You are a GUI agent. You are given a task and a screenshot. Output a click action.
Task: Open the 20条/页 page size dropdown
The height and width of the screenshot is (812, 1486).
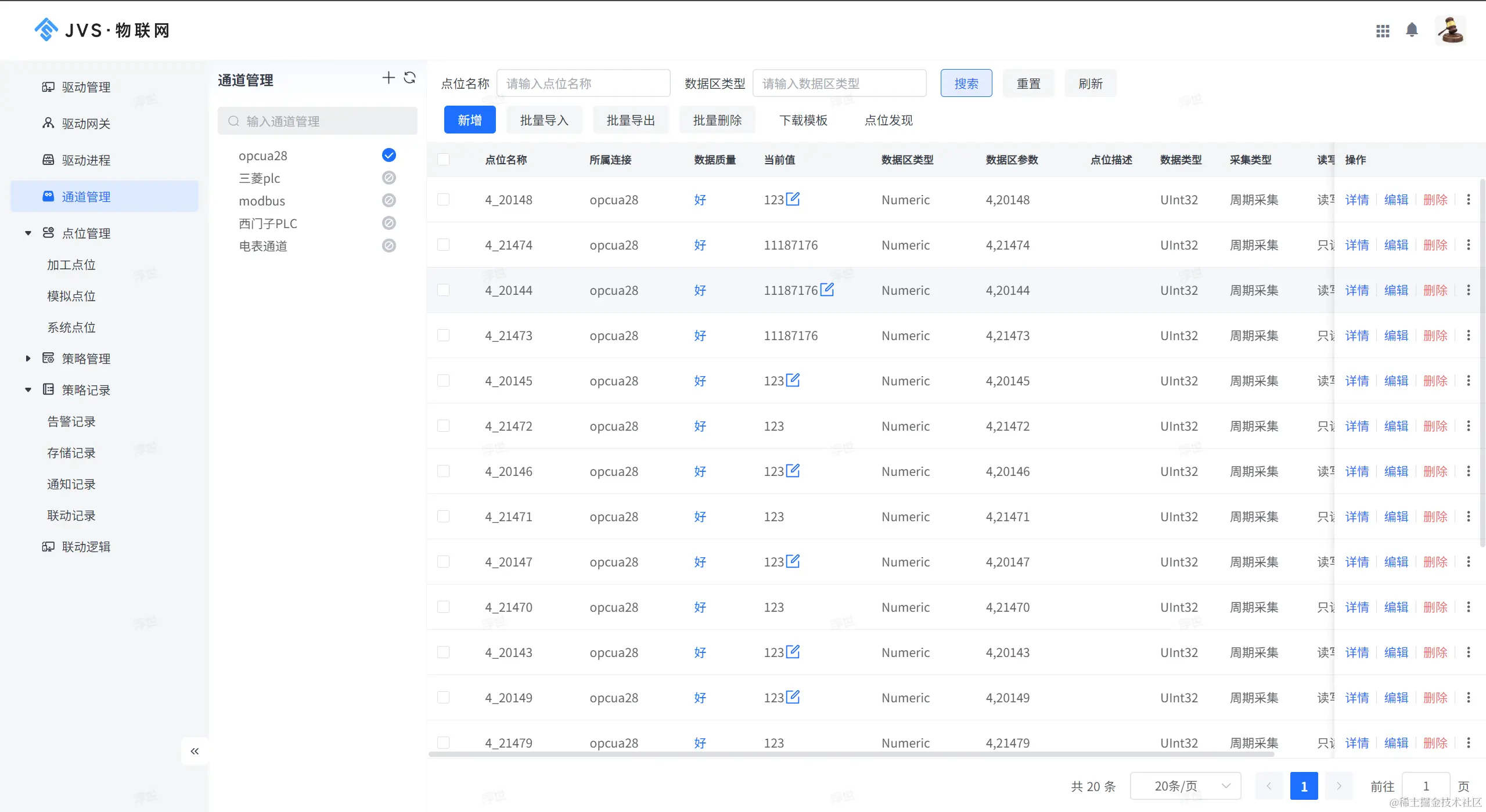click(x=1185, y=786)
